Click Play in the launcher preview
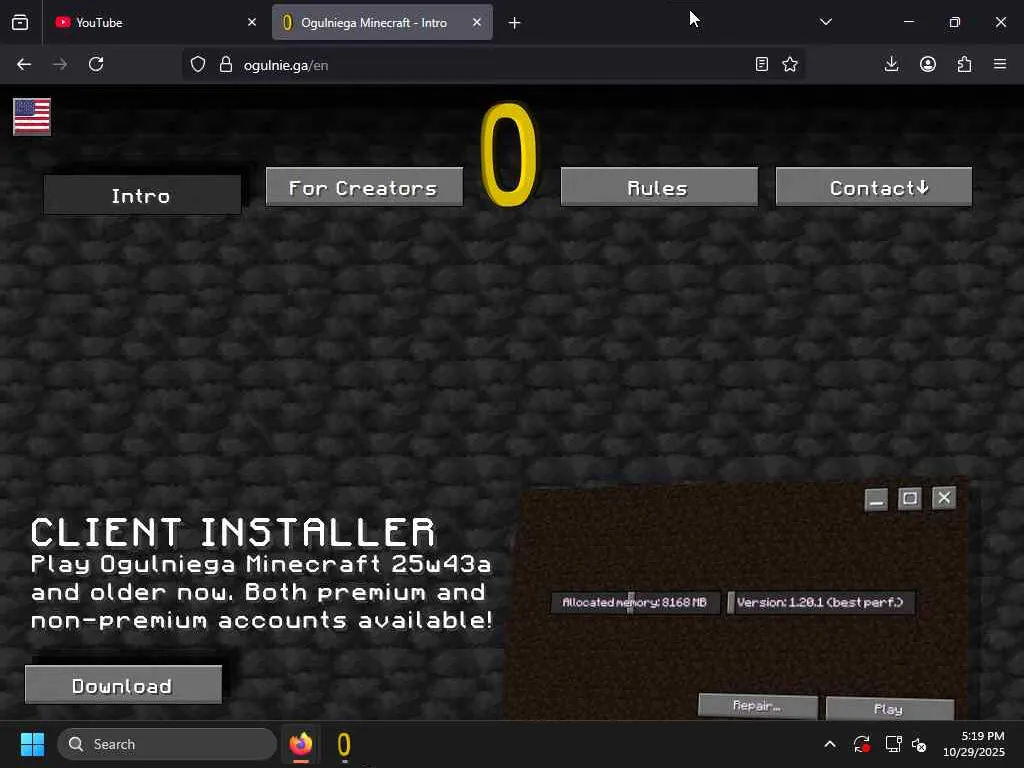This screenshot has width=1024, height=768. pyautogui.click(x=890, y=709)
